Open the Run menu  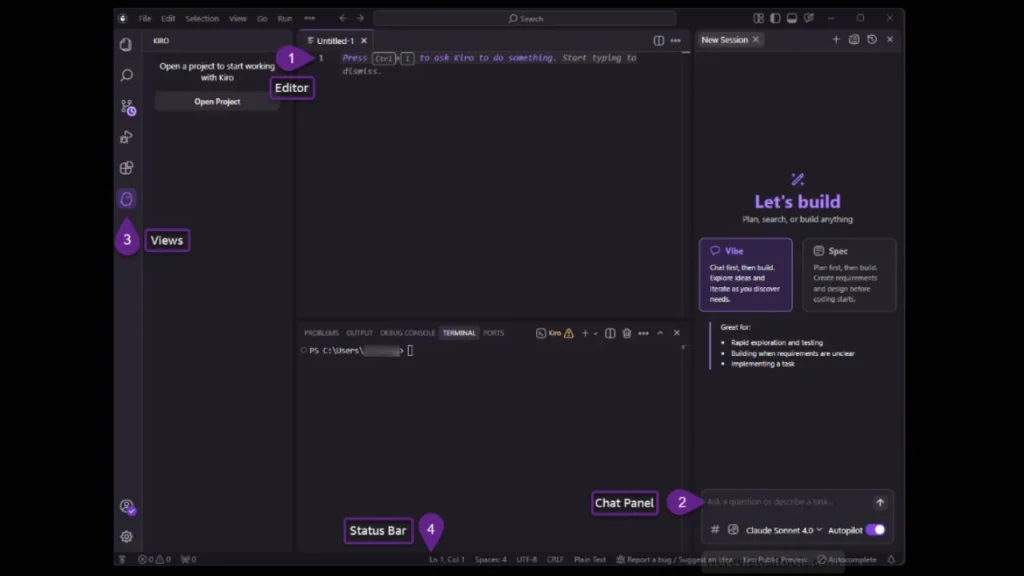pyautogui.click(x=285, y=18)
